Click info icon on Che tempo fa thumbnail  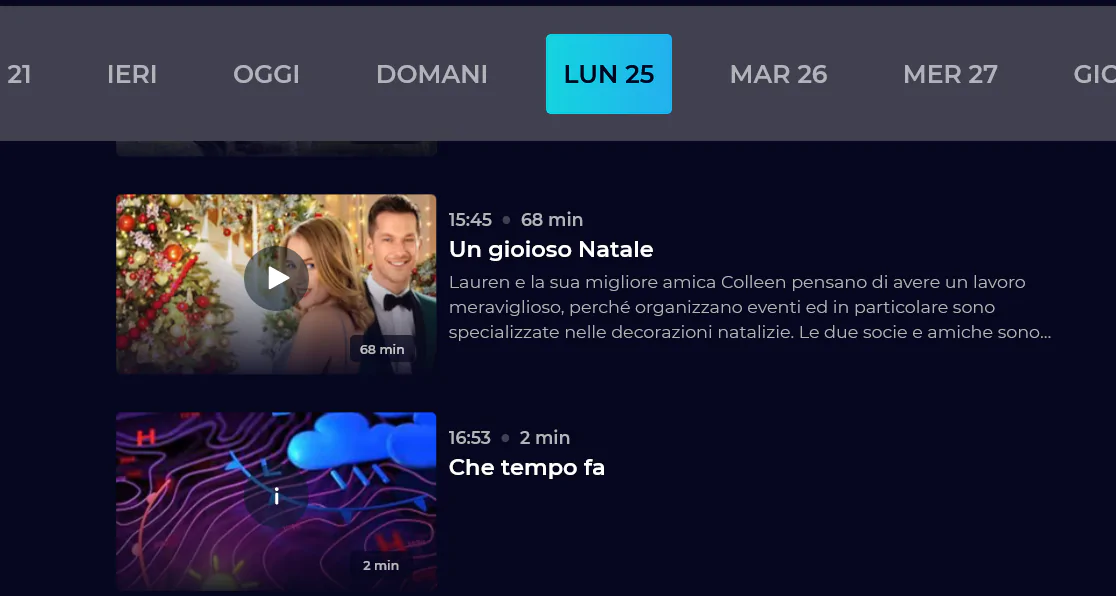pos(276,496)
